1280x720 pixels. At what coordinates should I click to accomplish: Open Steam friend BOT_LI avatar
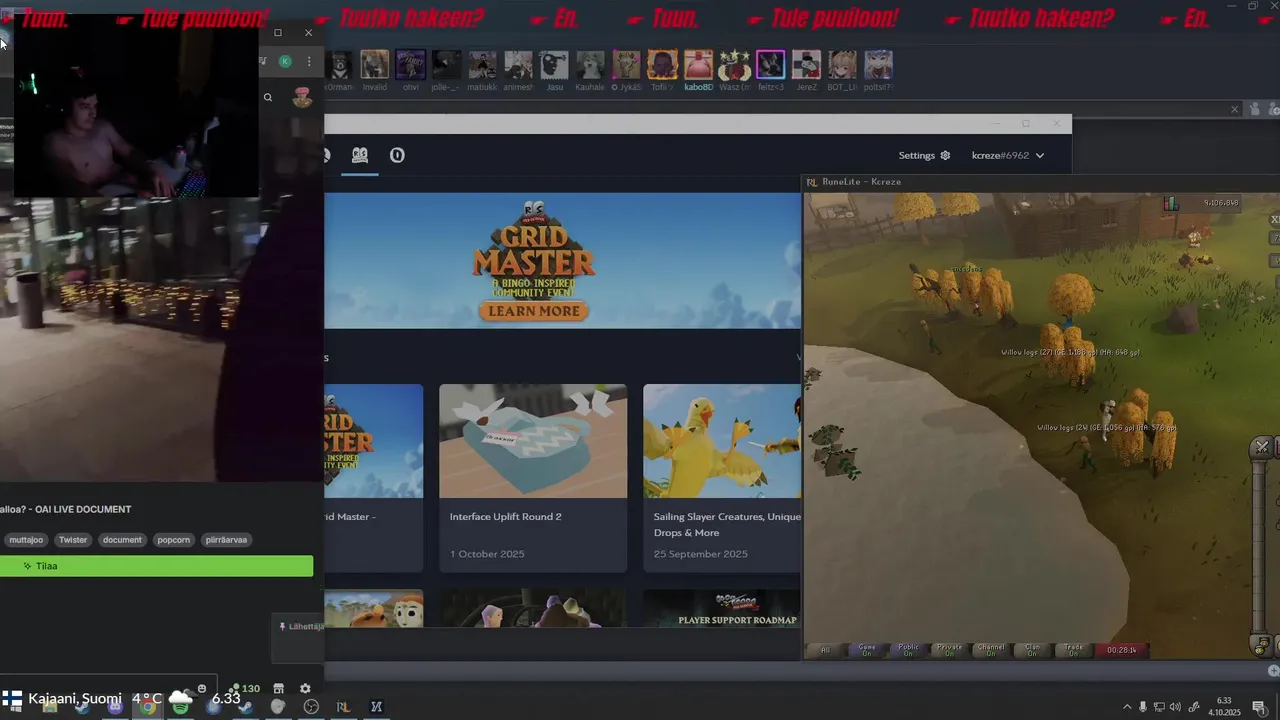(843, 65)
